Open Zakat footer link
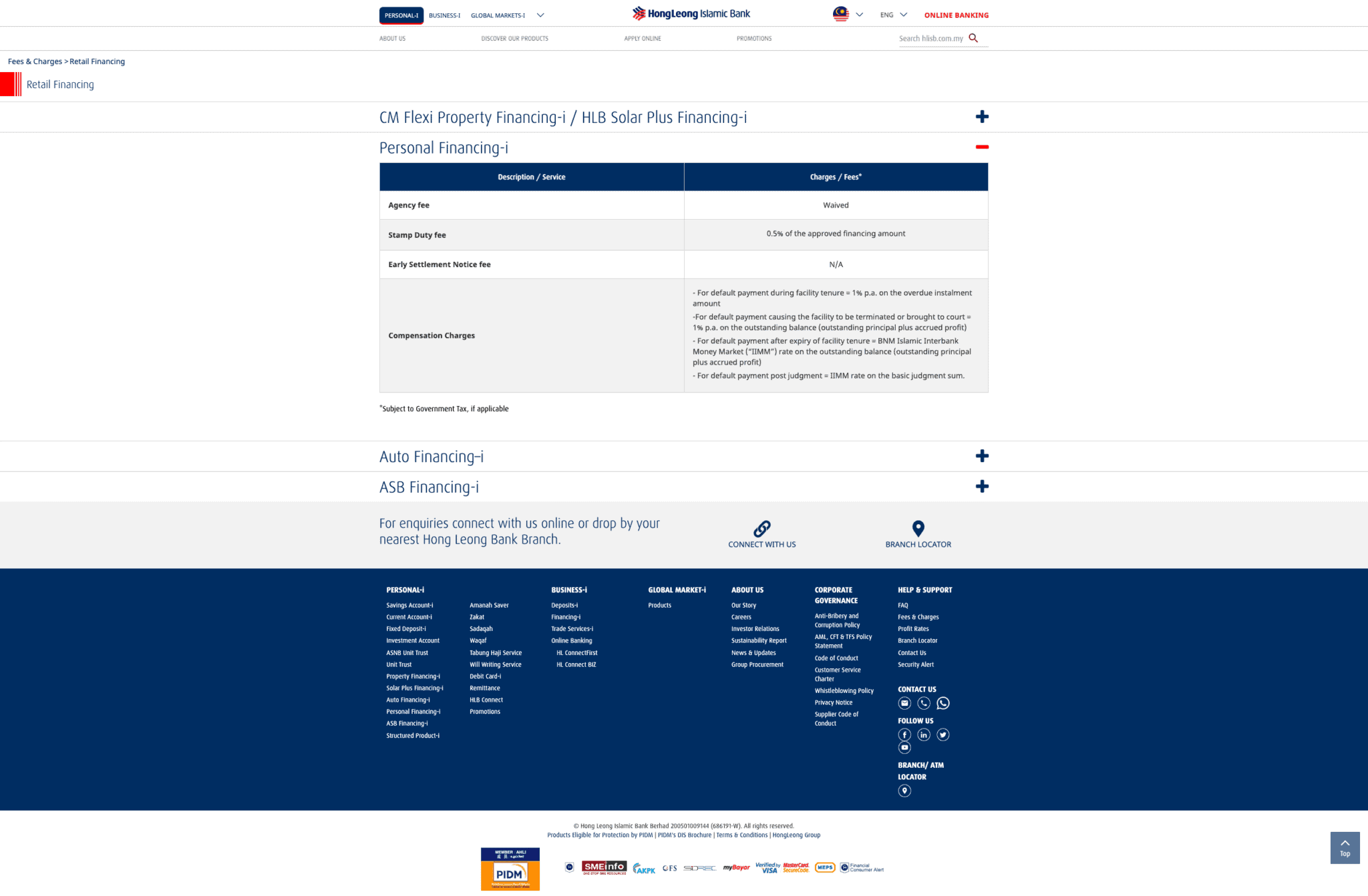This screenshot has width=1368, height=896. point(477,618)
